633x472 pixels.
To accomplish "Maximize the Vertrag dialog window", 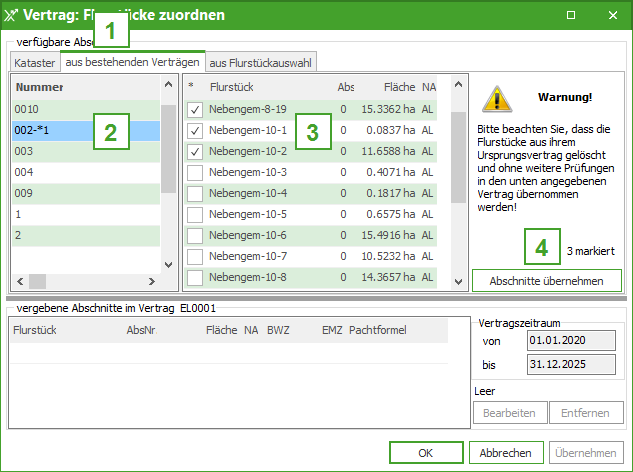I will tap(570, 15).
